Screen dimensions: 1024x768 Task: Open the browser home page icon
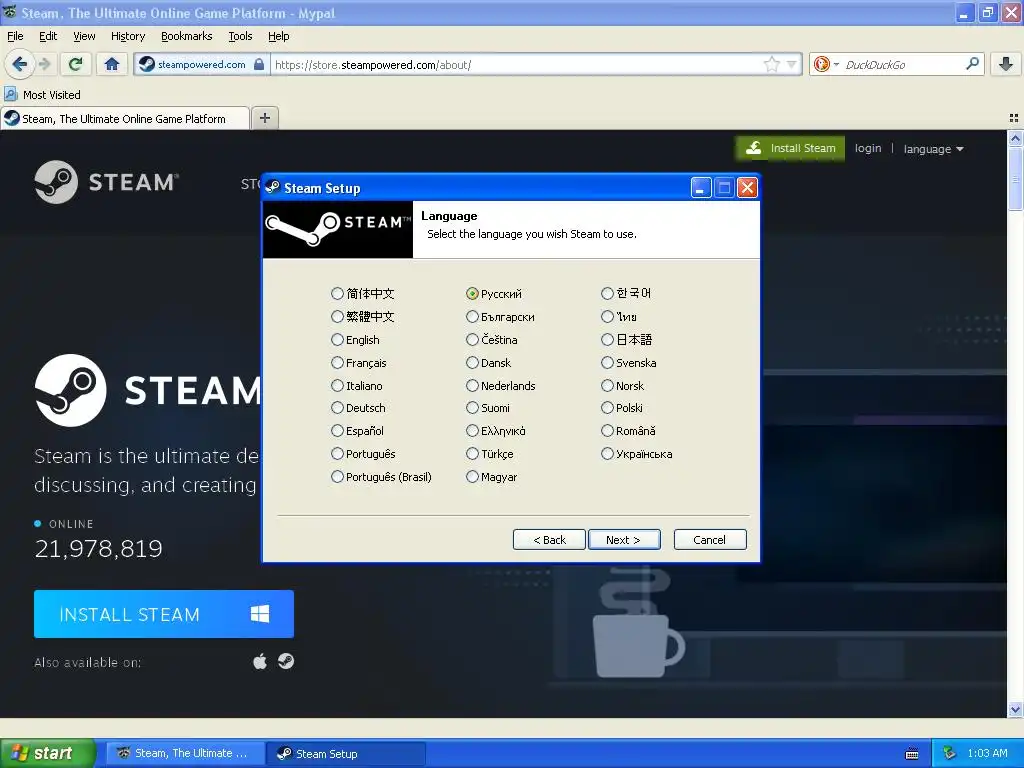(x=112, y=64)
